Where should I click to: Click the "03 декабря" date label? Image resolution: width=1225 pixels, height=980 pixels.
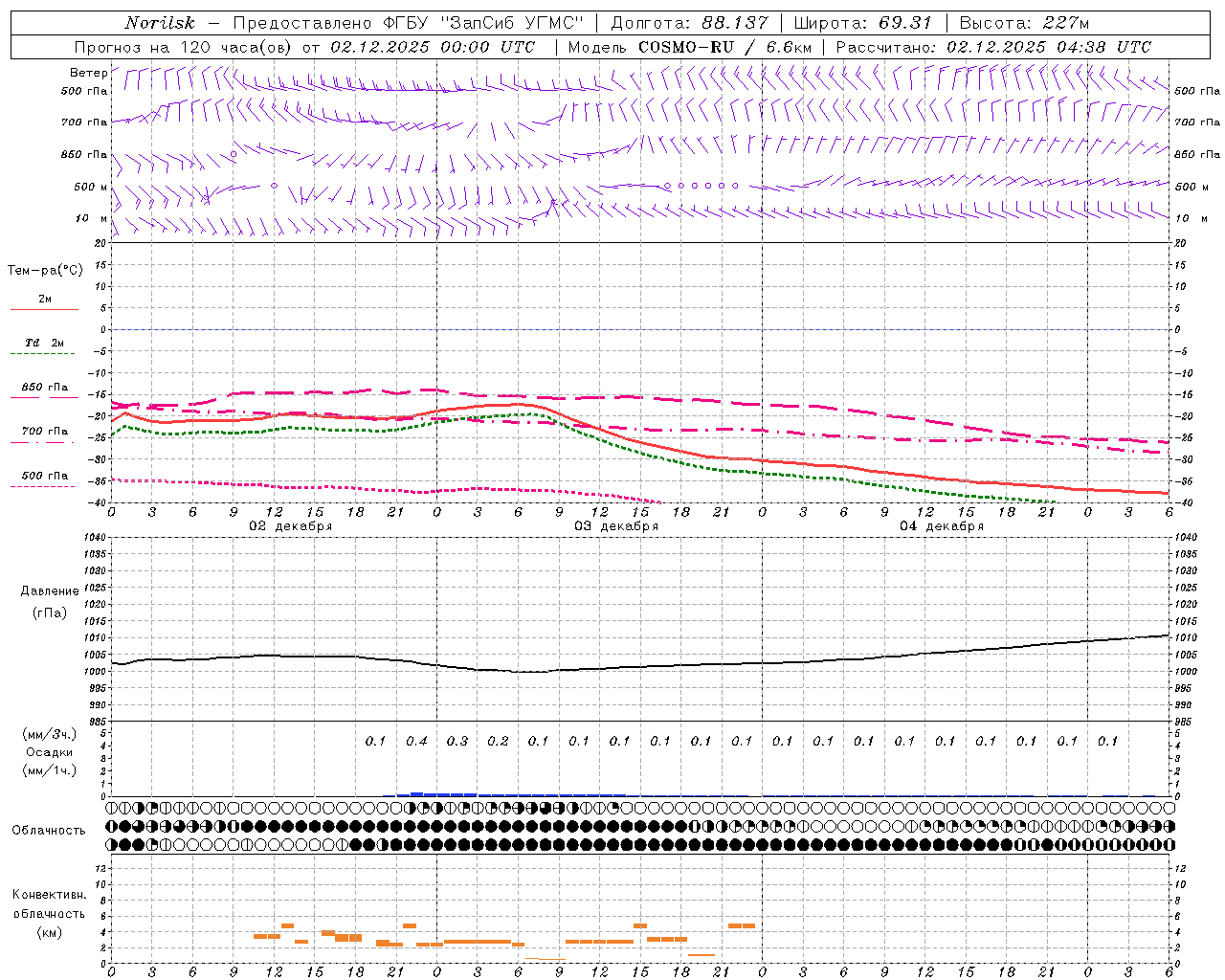[x=616, y=526]
